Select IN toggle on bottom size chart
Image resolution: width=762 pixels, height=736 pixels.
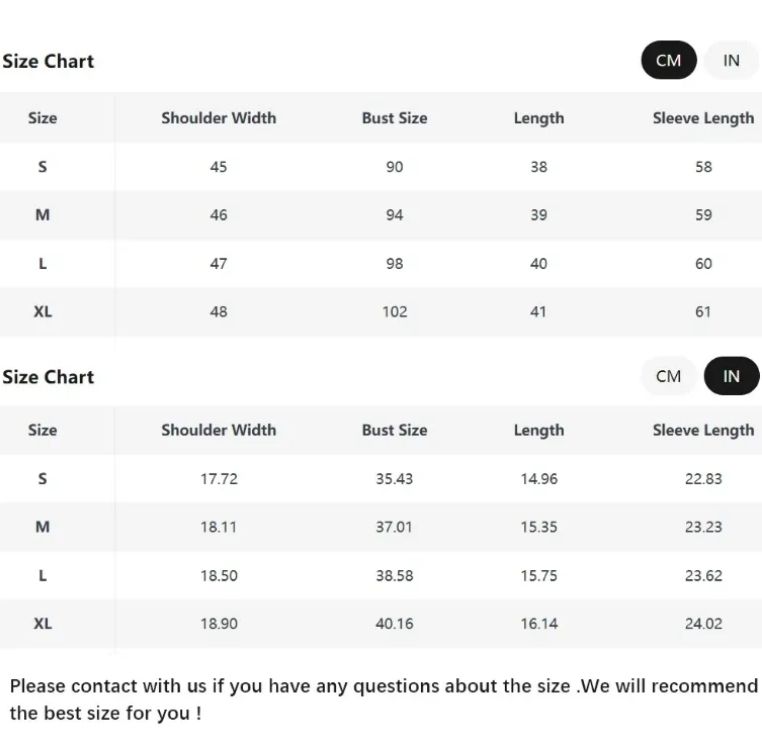[x=731, y=376]
